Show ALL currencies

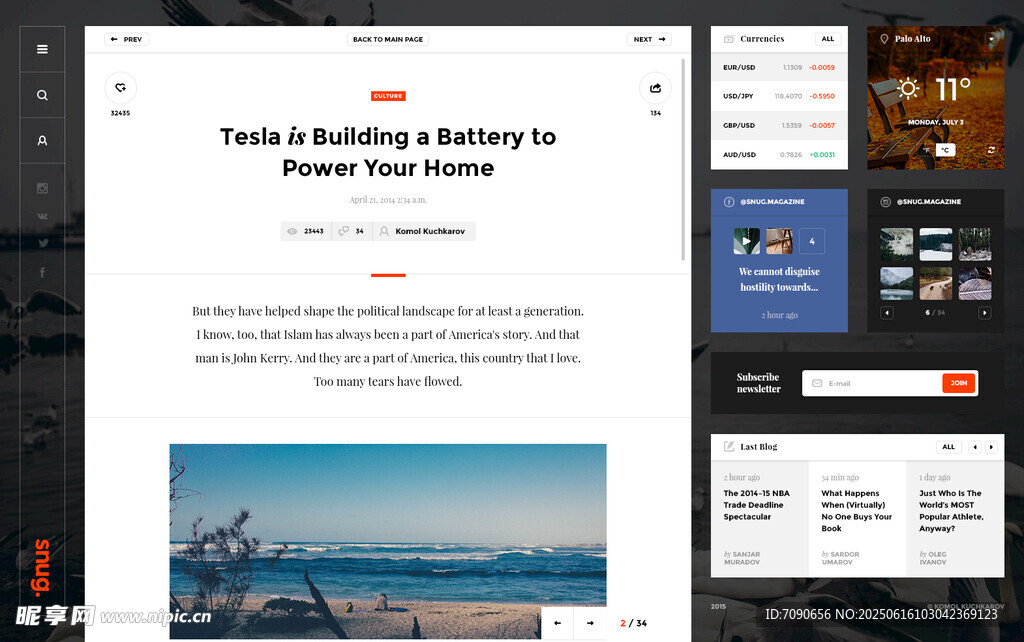click(827, 39)
